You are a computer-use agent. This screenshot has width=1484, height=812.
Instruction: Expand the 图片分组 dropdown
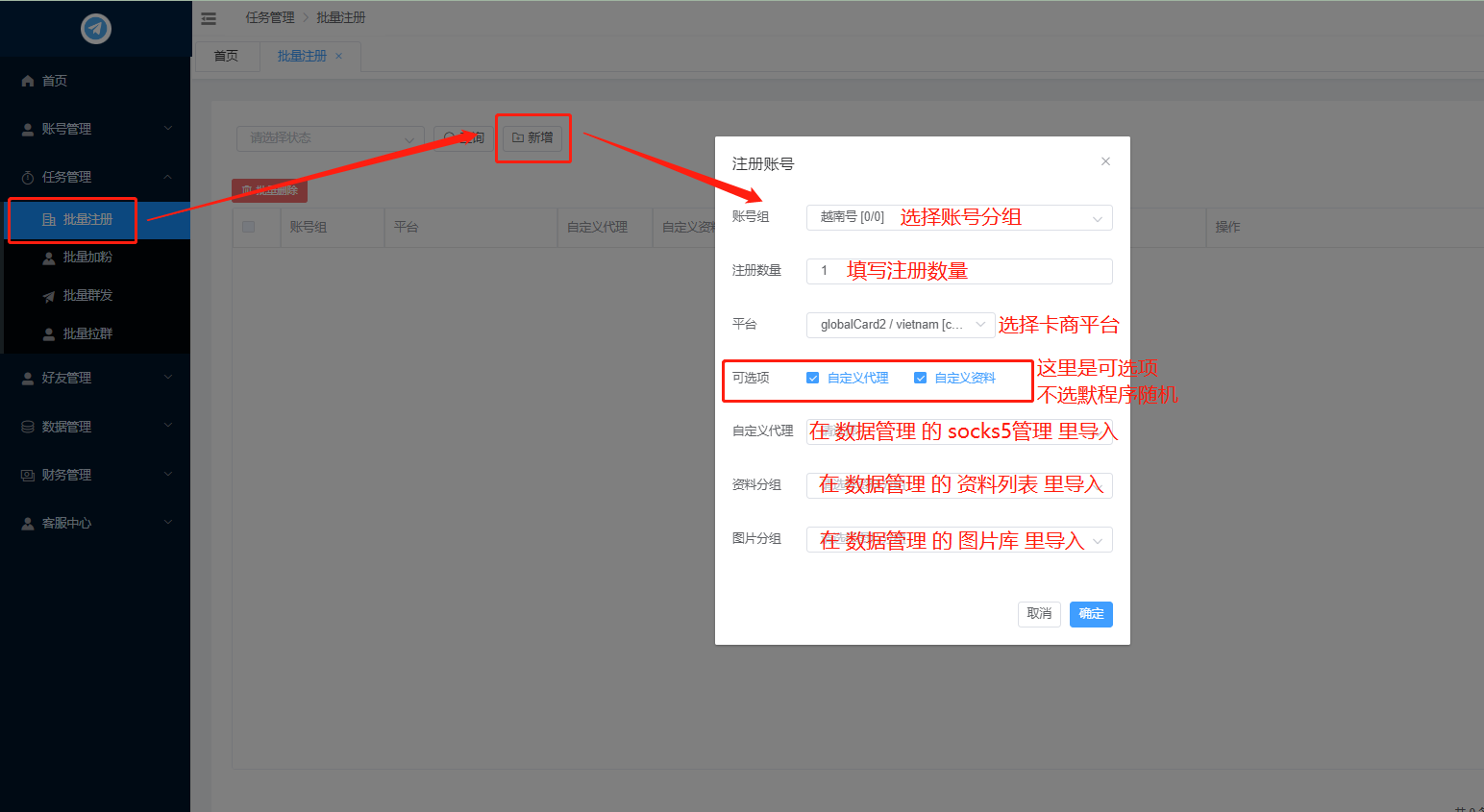958,540
